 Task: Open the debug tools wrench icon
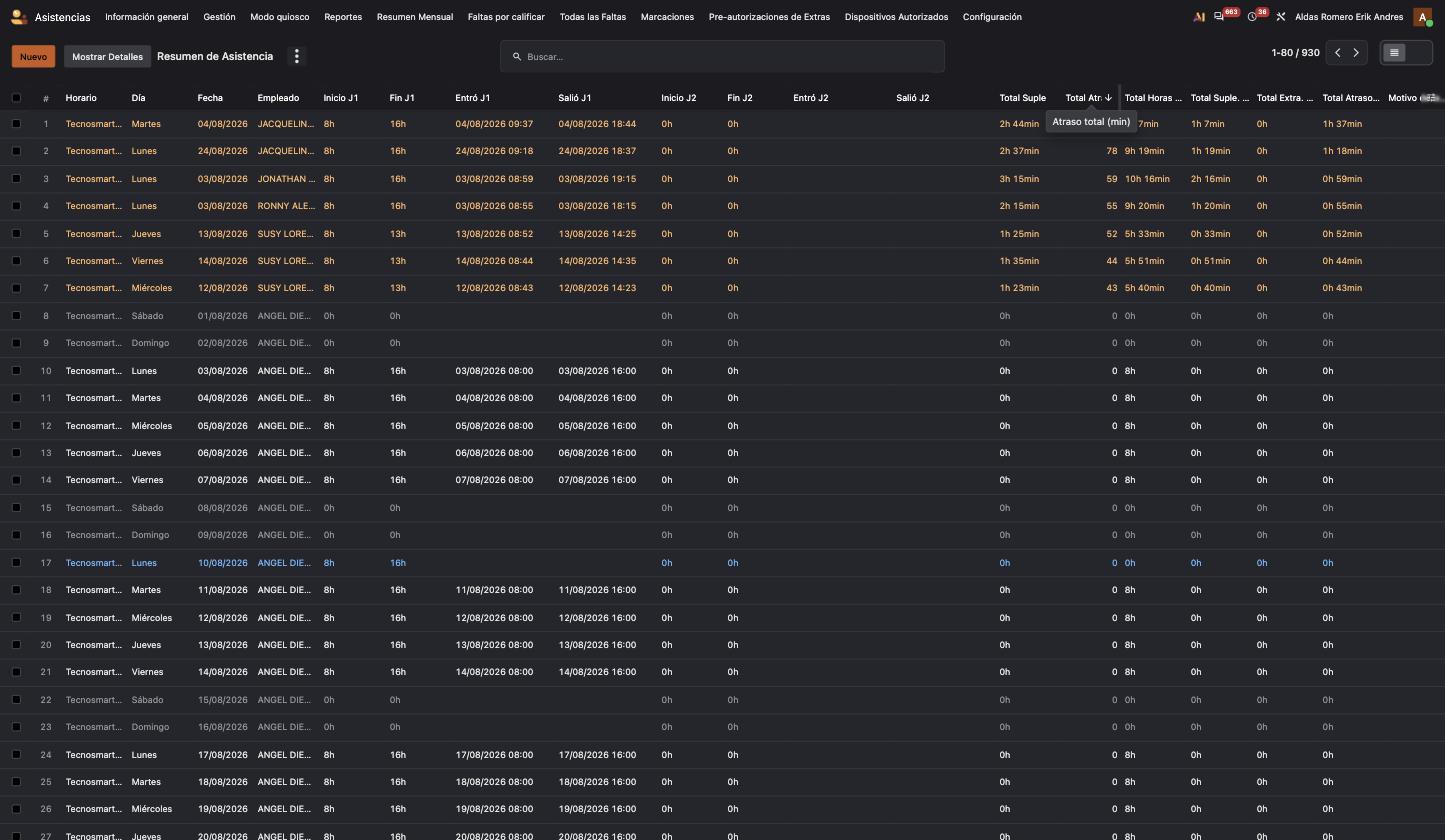(x=1280, y=17)
